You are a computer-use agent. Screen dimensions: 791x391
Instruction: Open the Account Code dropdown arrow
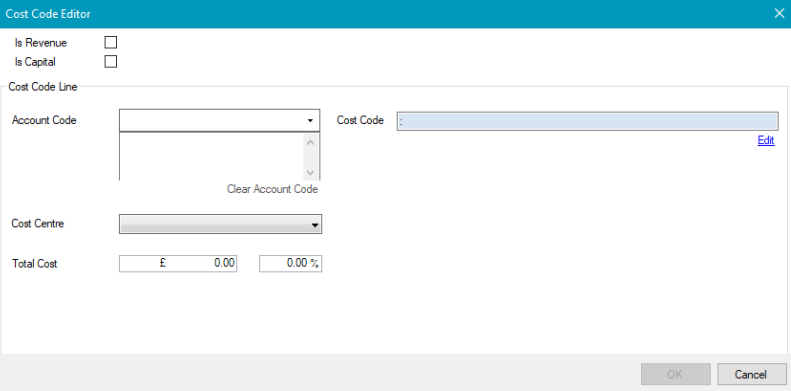tap(310, 121)
